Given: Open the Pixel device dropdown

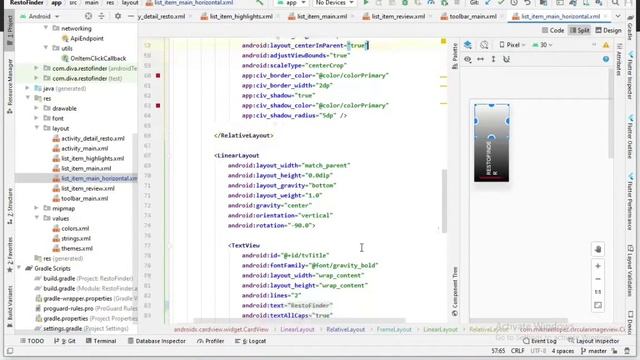Looking at the screenshot, I should coord(512,45).
